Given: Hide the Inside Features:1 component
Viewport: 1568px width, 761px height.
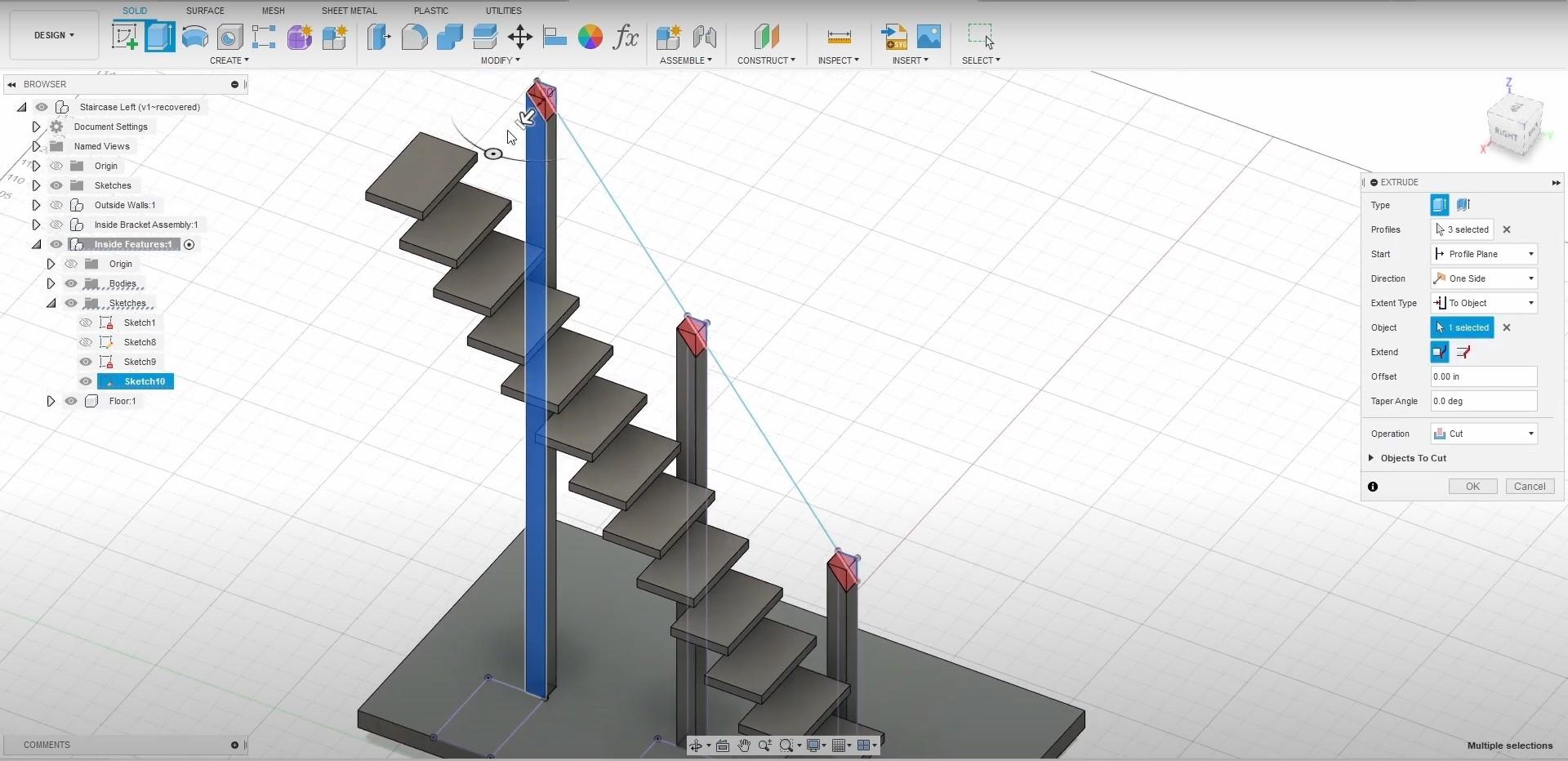Looking at the screenshot, I should tap(56, 244).
